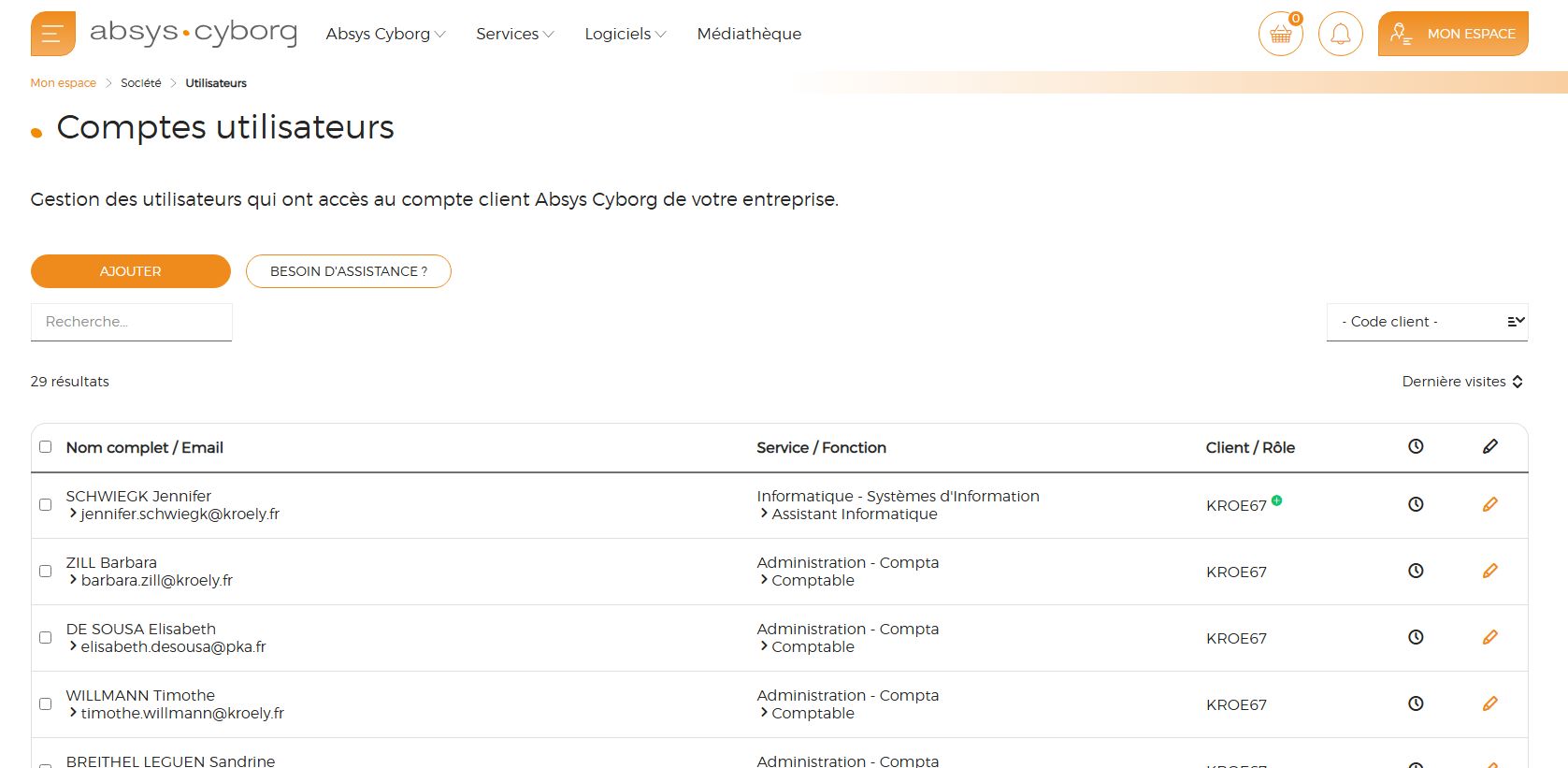Viewport: 1568px width, 768px height.
Task: Click the pencil icon in table header
Action: (1490, 446)
